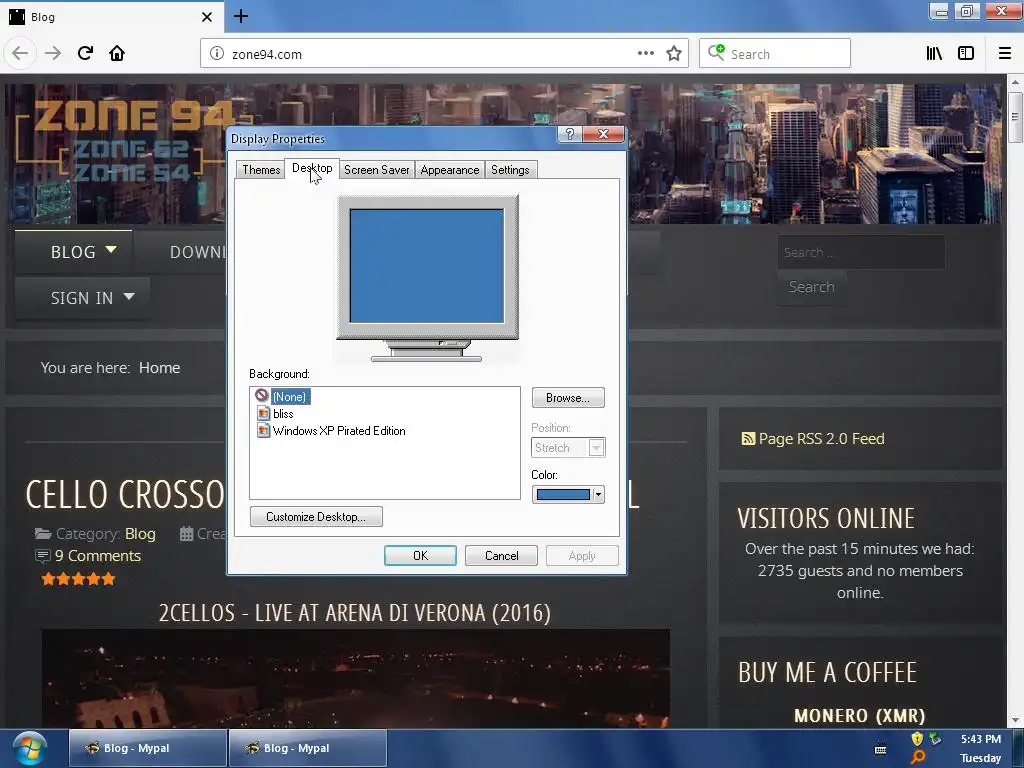The image size is (1024, 768).
Task: Click the orange magnifier tray icon
Action: (918, 758)
